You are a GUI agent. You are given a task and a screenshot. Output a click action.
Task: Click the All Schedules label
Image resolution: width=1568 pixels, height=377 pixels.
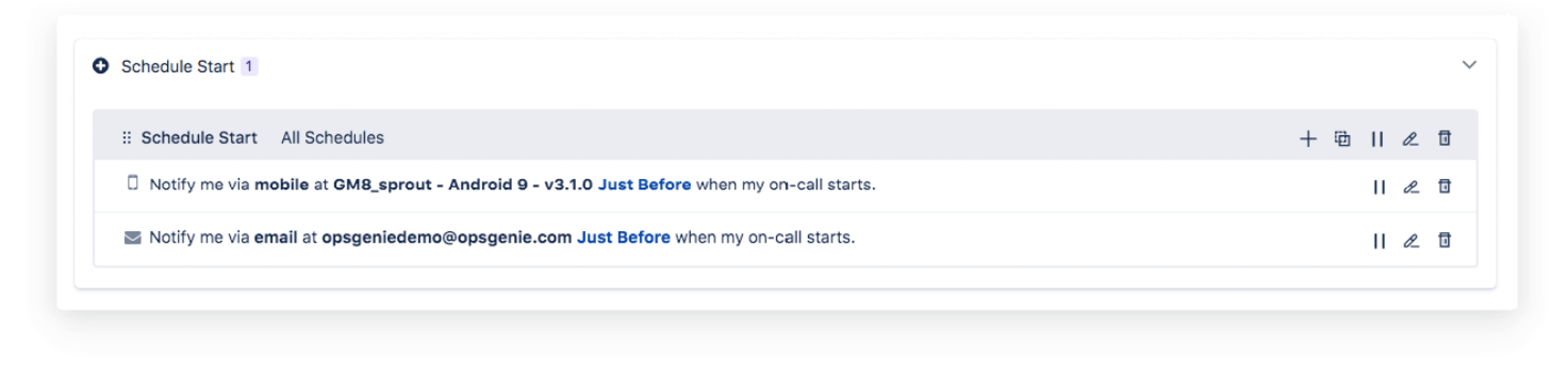point(332,138)
